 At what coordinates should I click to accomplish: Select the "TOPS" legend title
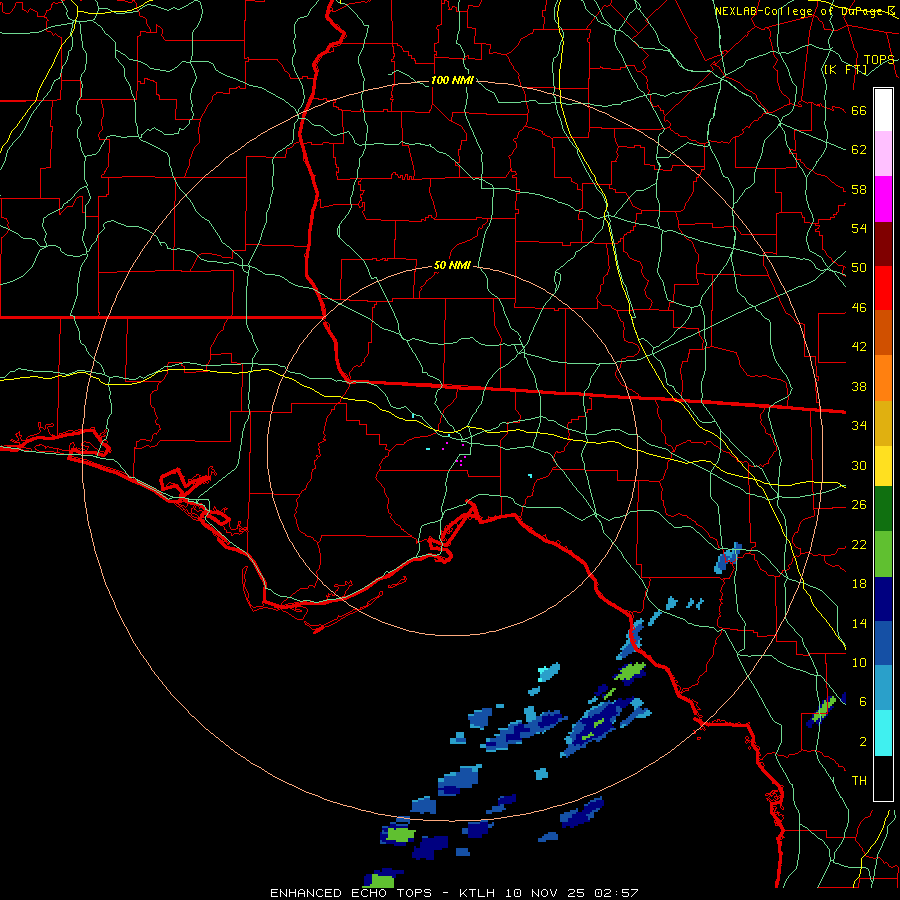(879, 60)
